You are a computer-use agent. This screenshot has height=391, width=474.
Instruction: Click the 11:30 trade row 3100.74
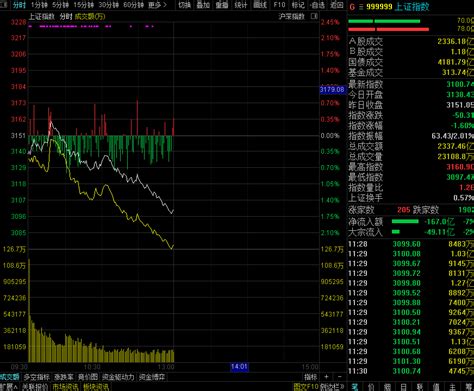pyautogui.click(x=411, y=371)
